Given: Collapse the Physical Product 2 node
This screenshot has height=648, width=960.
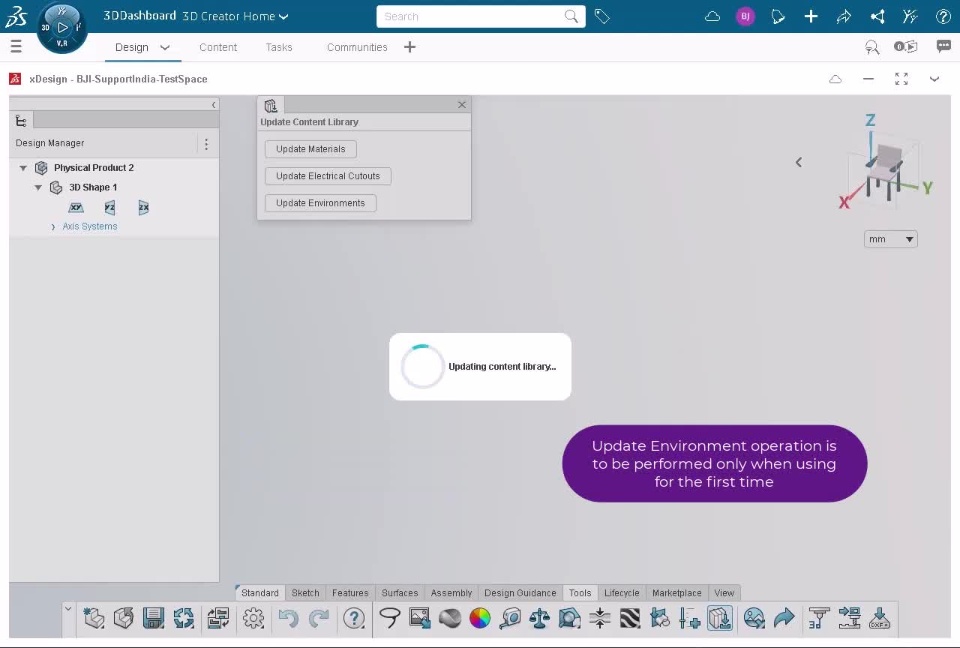Looking at the screenshot, I should (23, 168).
